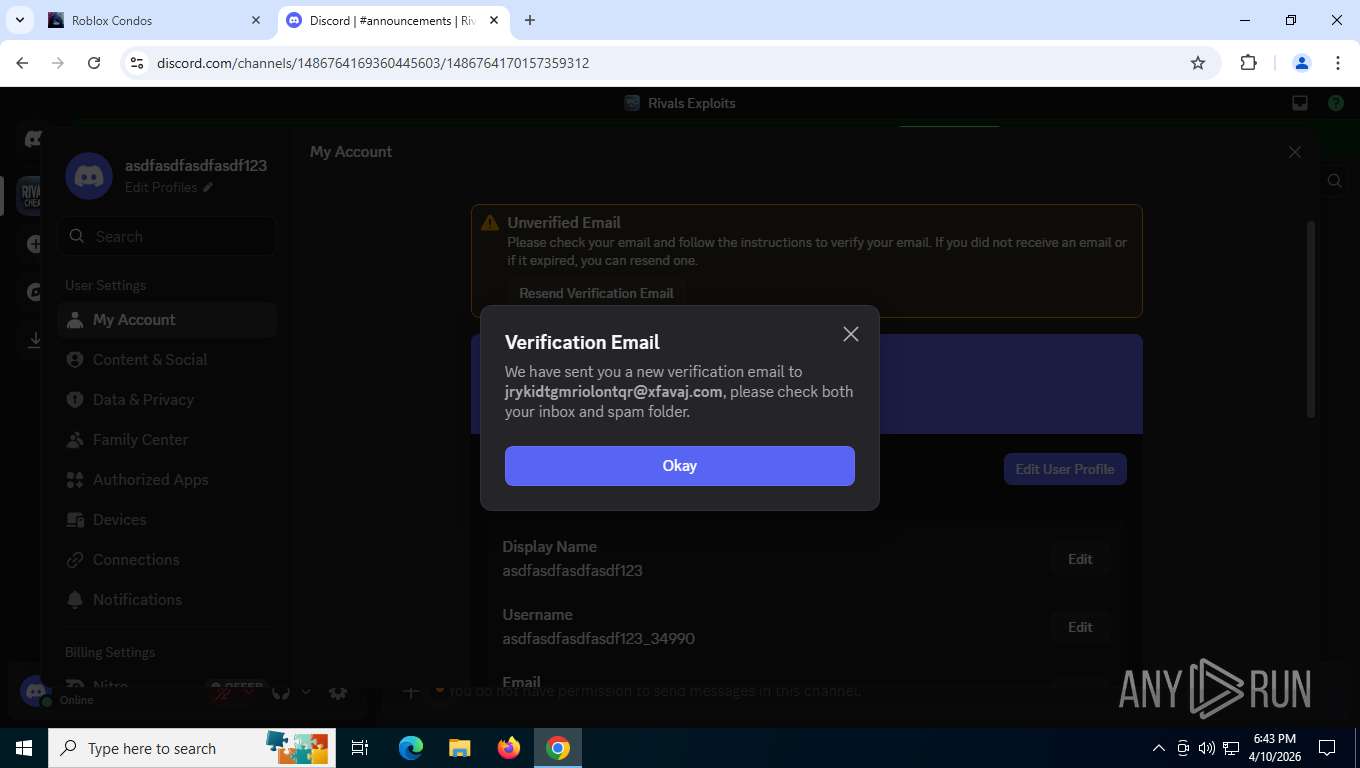Select the Devices settings entry
1360x768 pixels.
[x=168, y=520]
